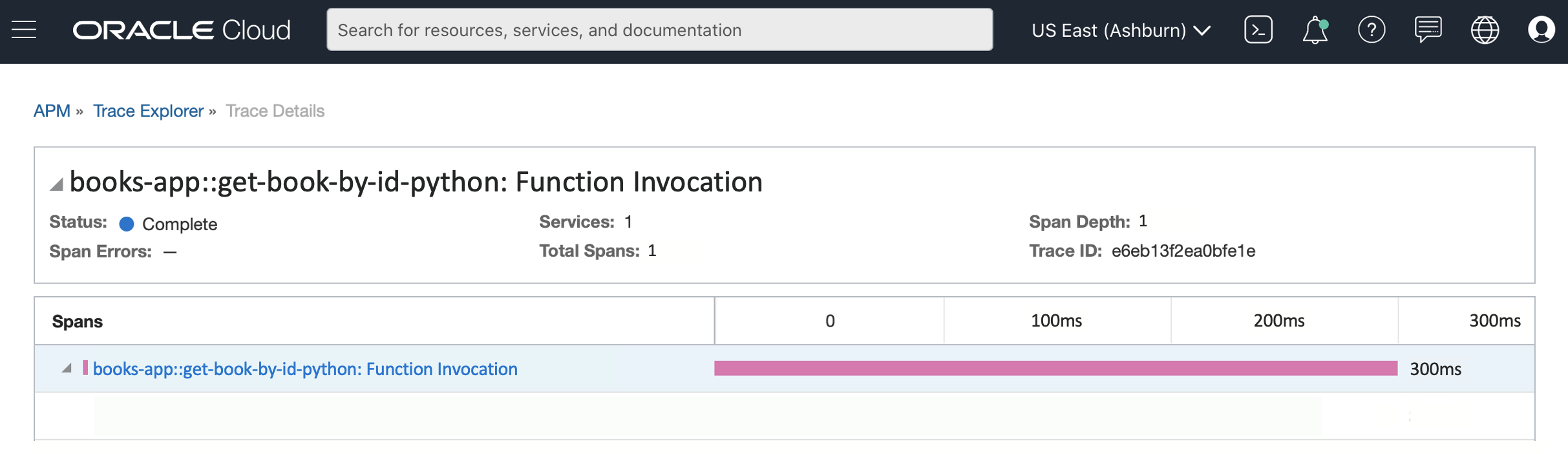Focus the resources search field

(660, 30)
